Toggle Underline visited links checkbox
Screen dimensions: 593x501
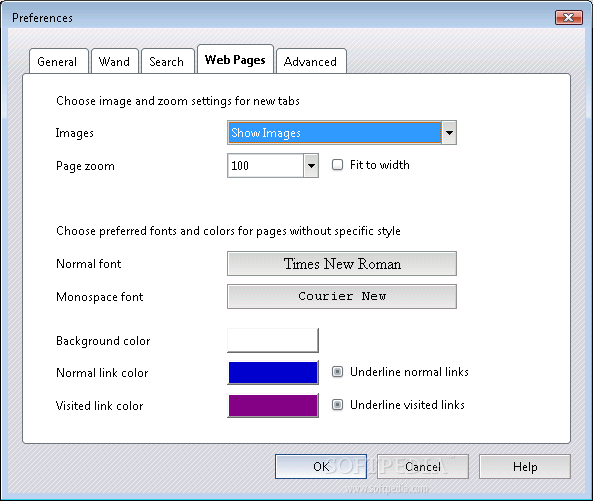[x=337, y=405]
